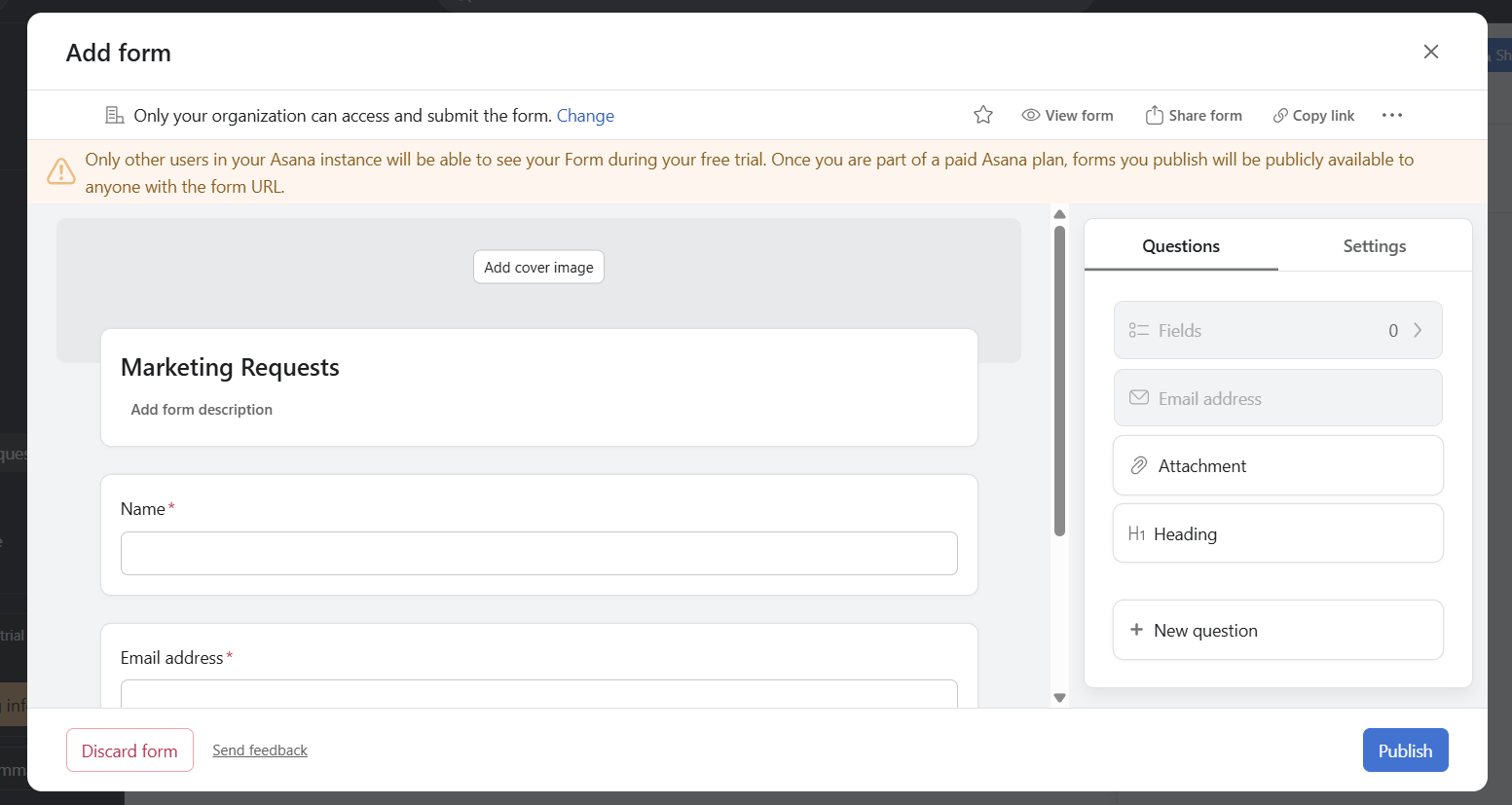Image resolution: width=1512 pixels, height=805 pixels.
Task: Star the form using the favorite icon
Action: [x=982, y=114]
